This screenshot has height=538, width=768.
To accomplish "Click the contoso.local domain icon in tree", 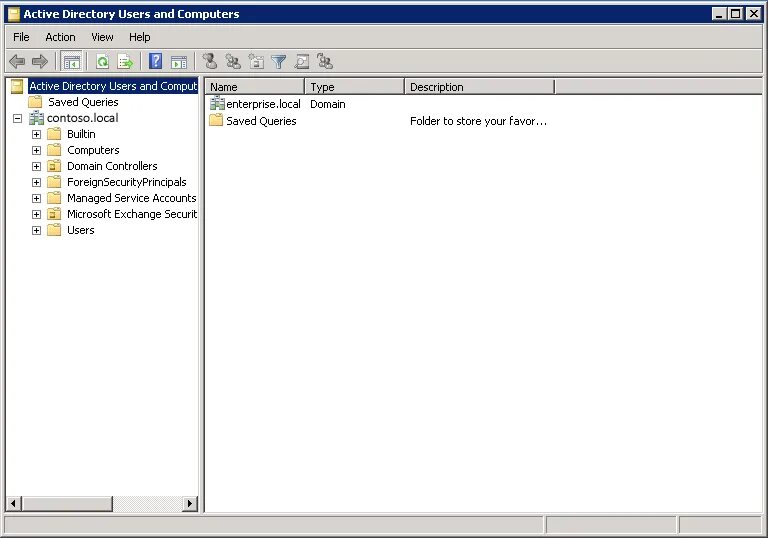I will tap(36, 118).
